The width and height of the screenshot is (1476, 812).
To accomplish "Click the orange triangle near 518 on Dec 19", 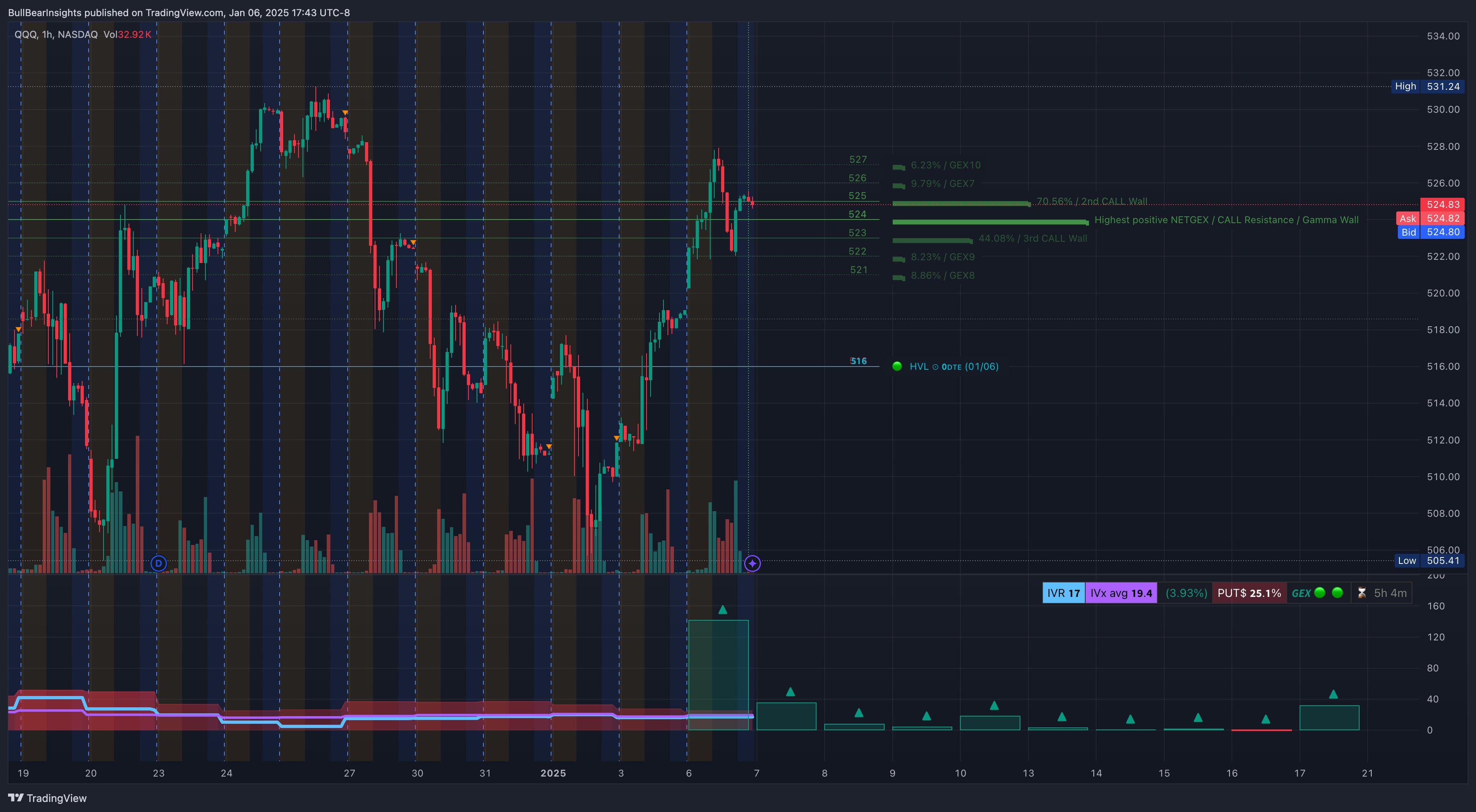I will 19,329.
